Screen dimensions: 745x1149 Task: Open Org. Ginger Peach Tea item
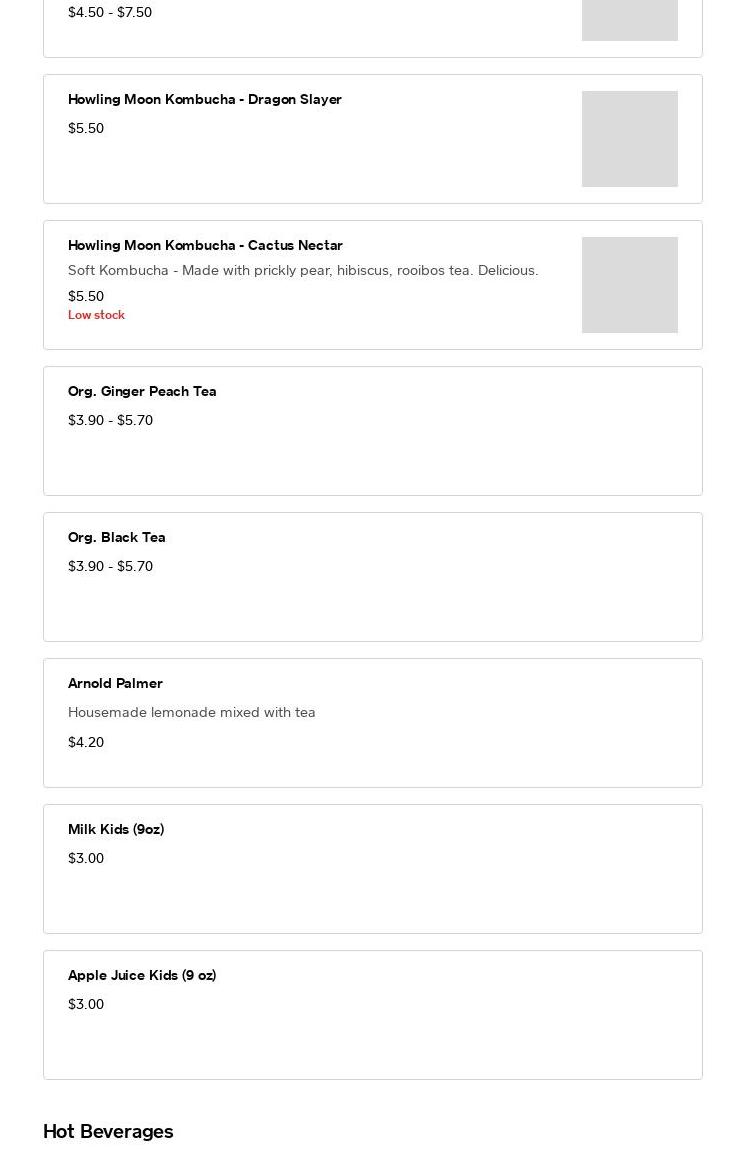142,392
